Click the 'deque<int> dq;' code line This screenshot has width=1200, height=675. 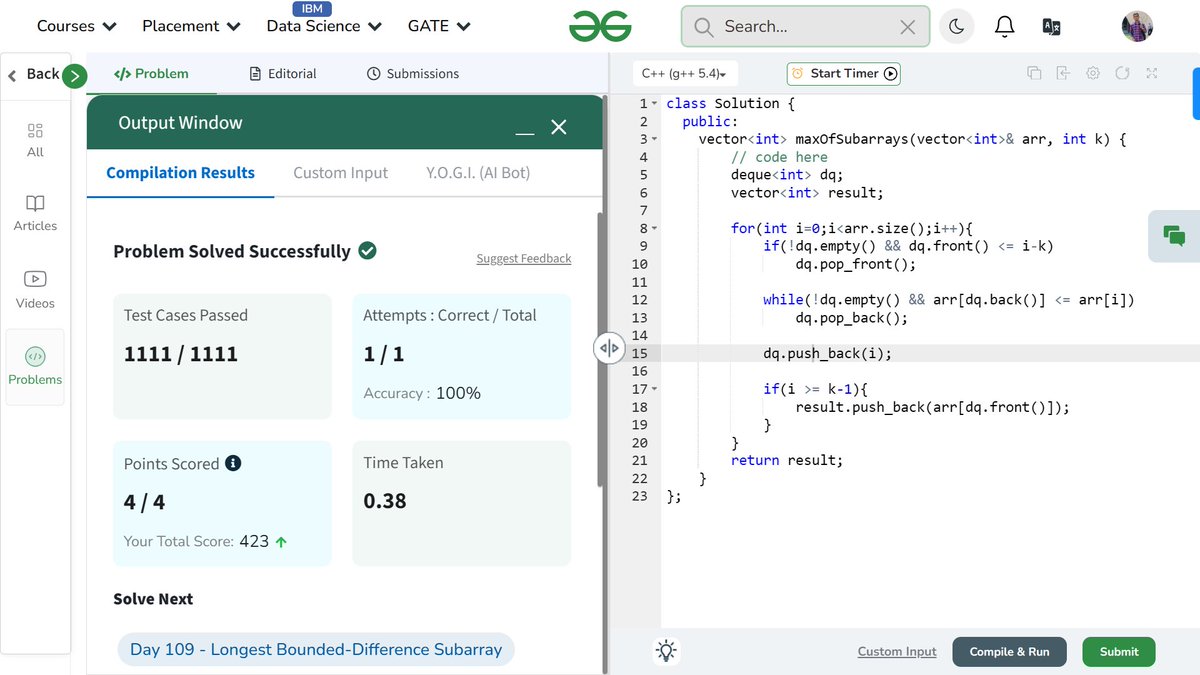coord(787,175)
